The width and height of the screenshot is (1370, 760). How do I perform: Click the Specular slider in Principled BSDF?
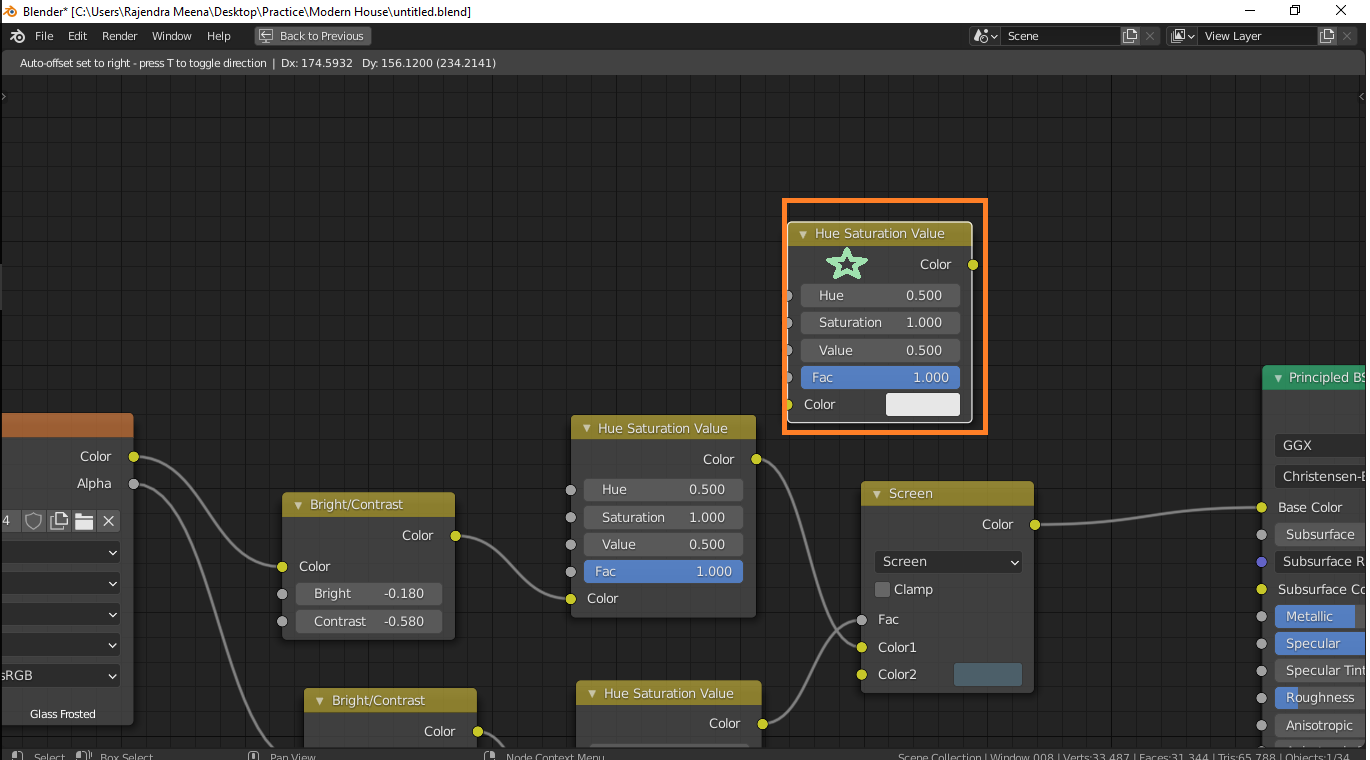(x=1320, y=643)
